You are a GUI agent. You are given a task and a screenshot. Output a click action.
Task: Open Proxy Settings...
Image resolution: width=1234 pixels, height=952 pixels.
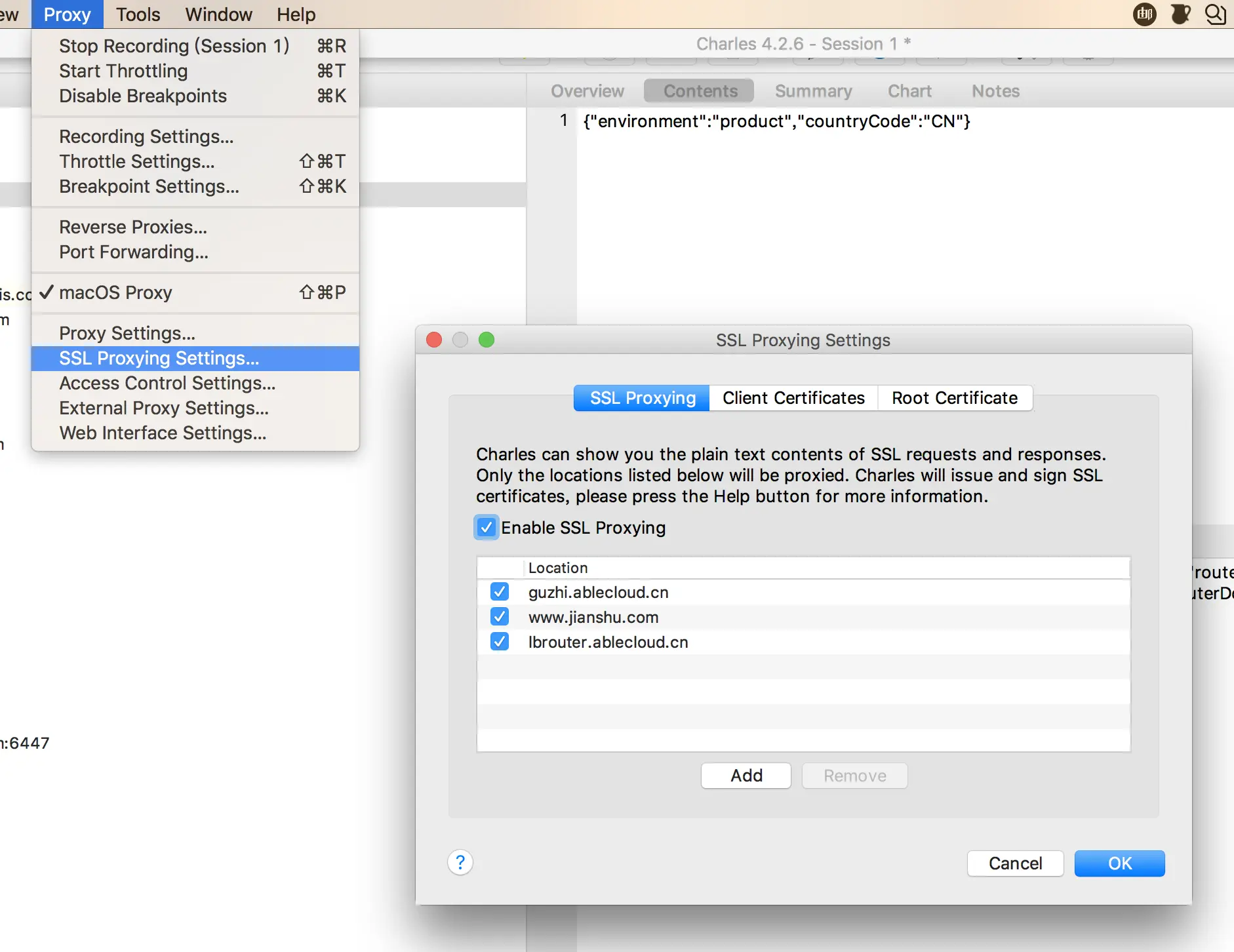click(x=195, y=333)
